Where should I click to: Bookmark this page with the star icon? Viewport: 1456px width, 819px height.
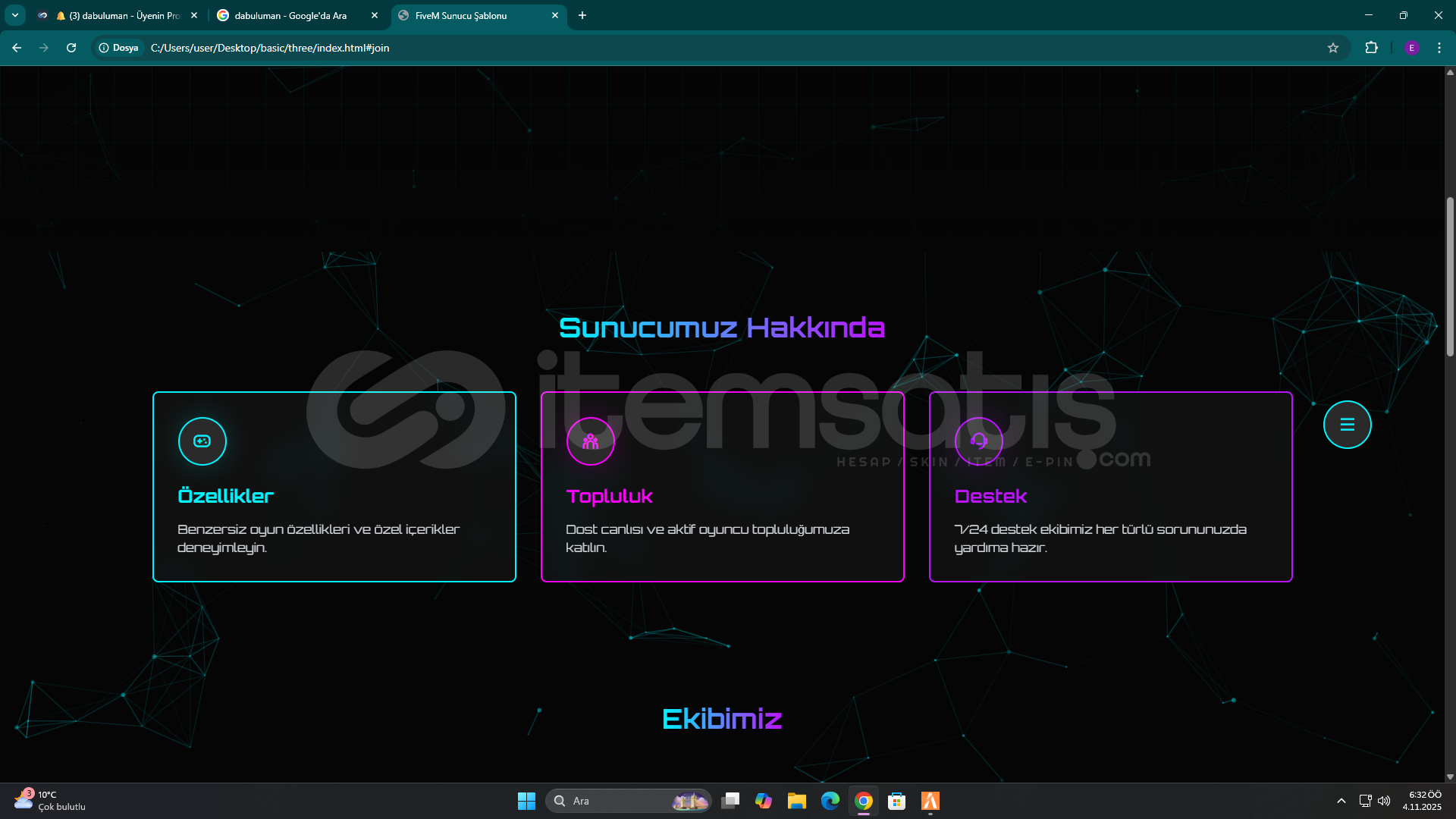(1333, 48)
